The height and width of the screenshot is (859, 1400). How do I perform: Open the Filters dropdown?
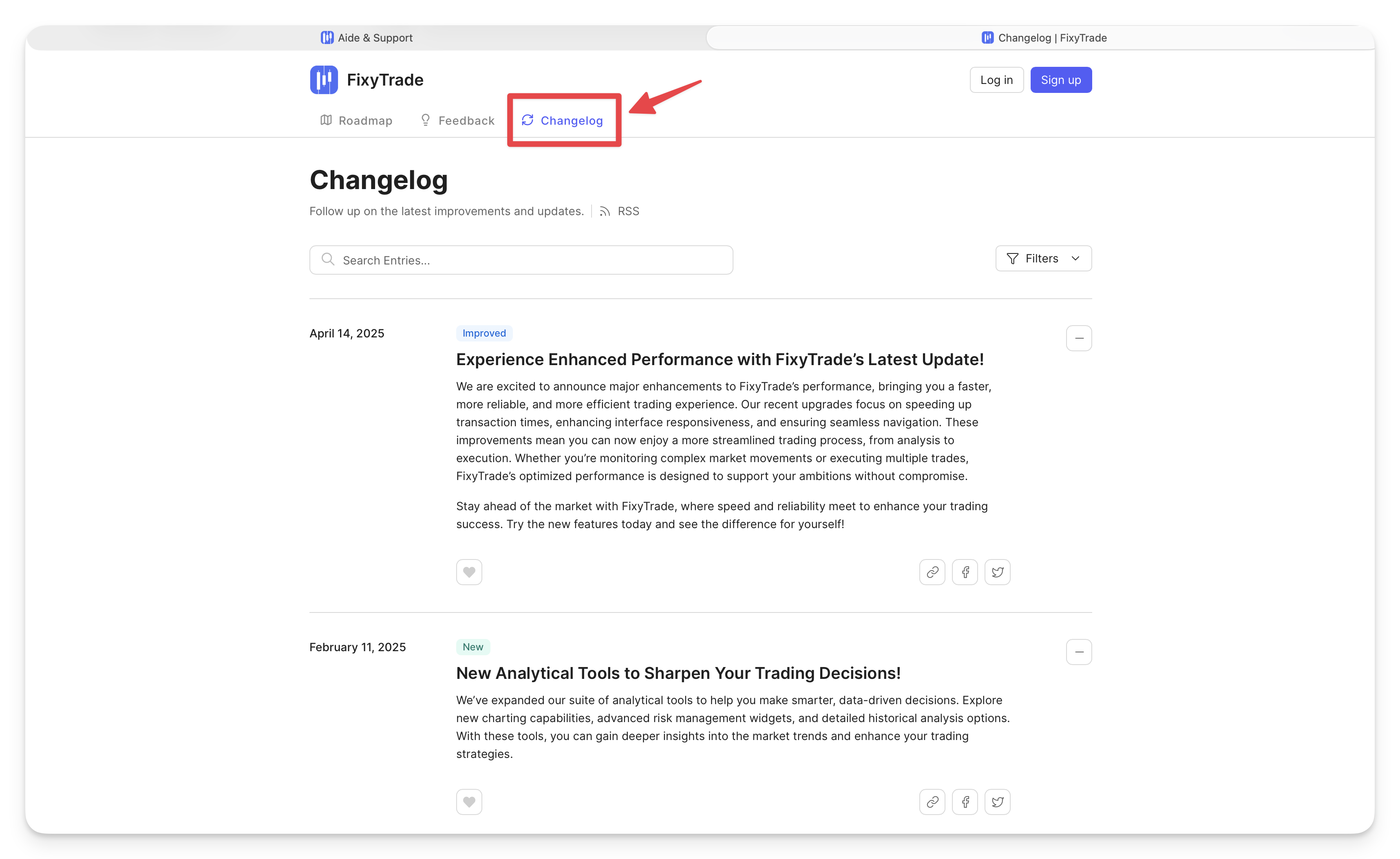pyautogui.click(x=1043, y=258)
